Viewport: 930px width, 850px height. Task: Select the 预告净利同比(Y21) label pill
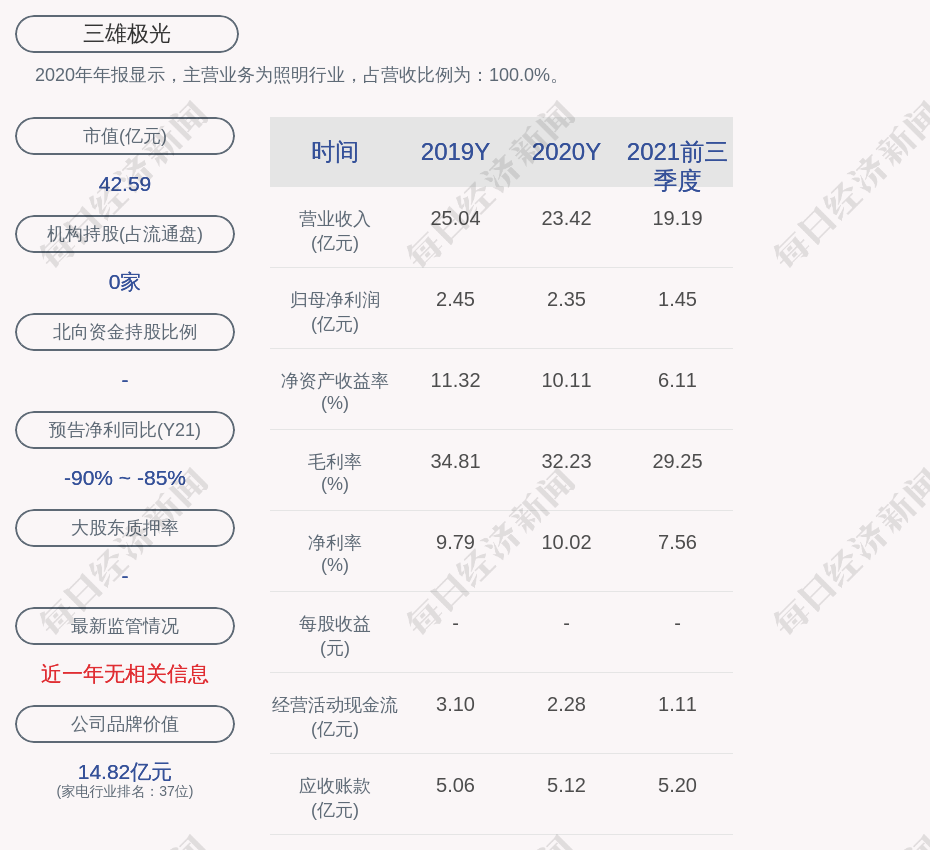click(125, 429)
